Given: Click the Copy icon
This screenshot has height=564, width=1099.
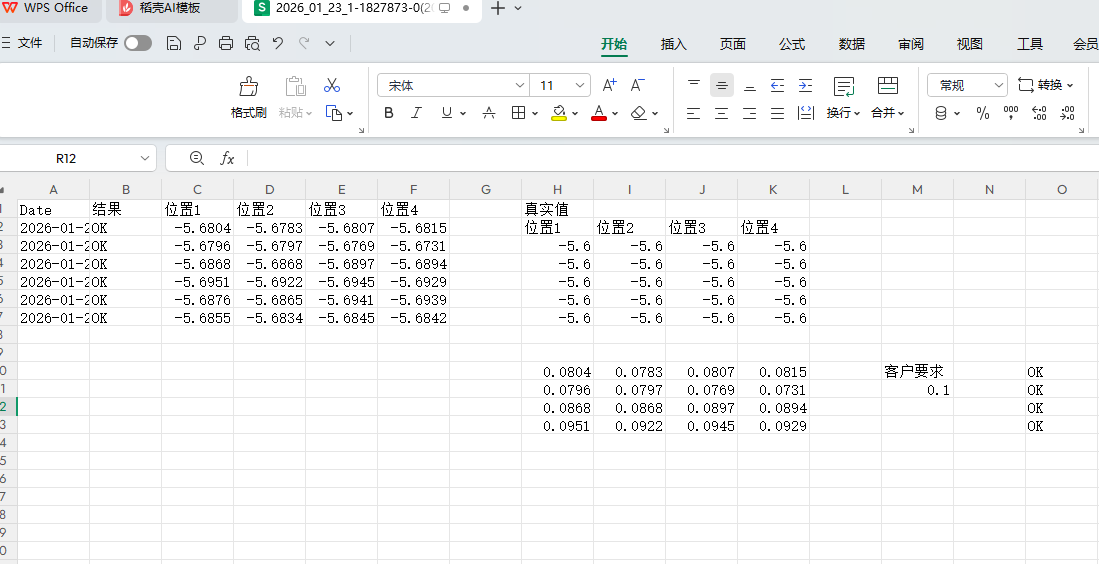Looking at the screenshot, I should [x=334, y=113].
